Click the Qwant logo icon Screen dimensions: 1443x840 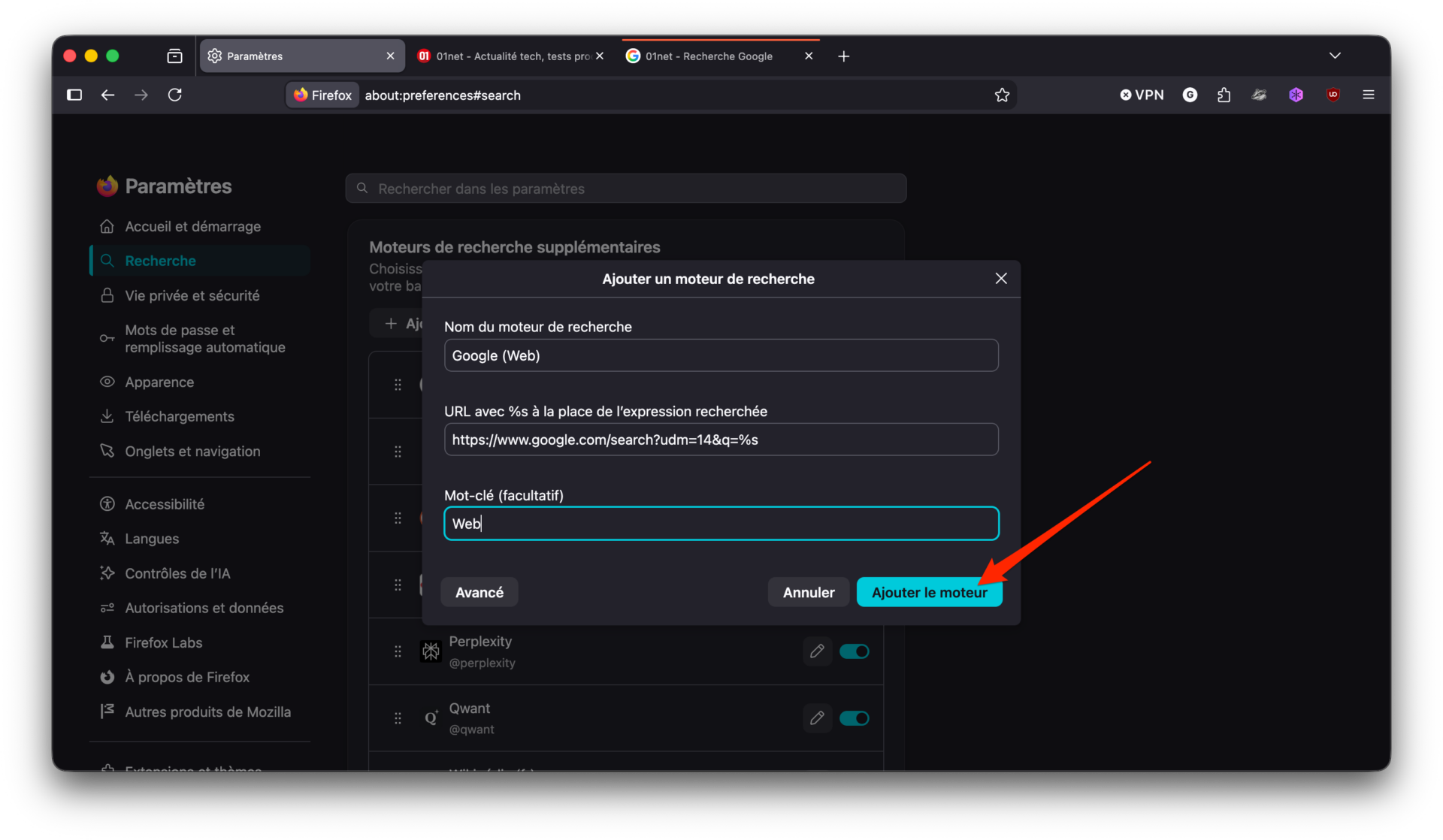(431, 718)
